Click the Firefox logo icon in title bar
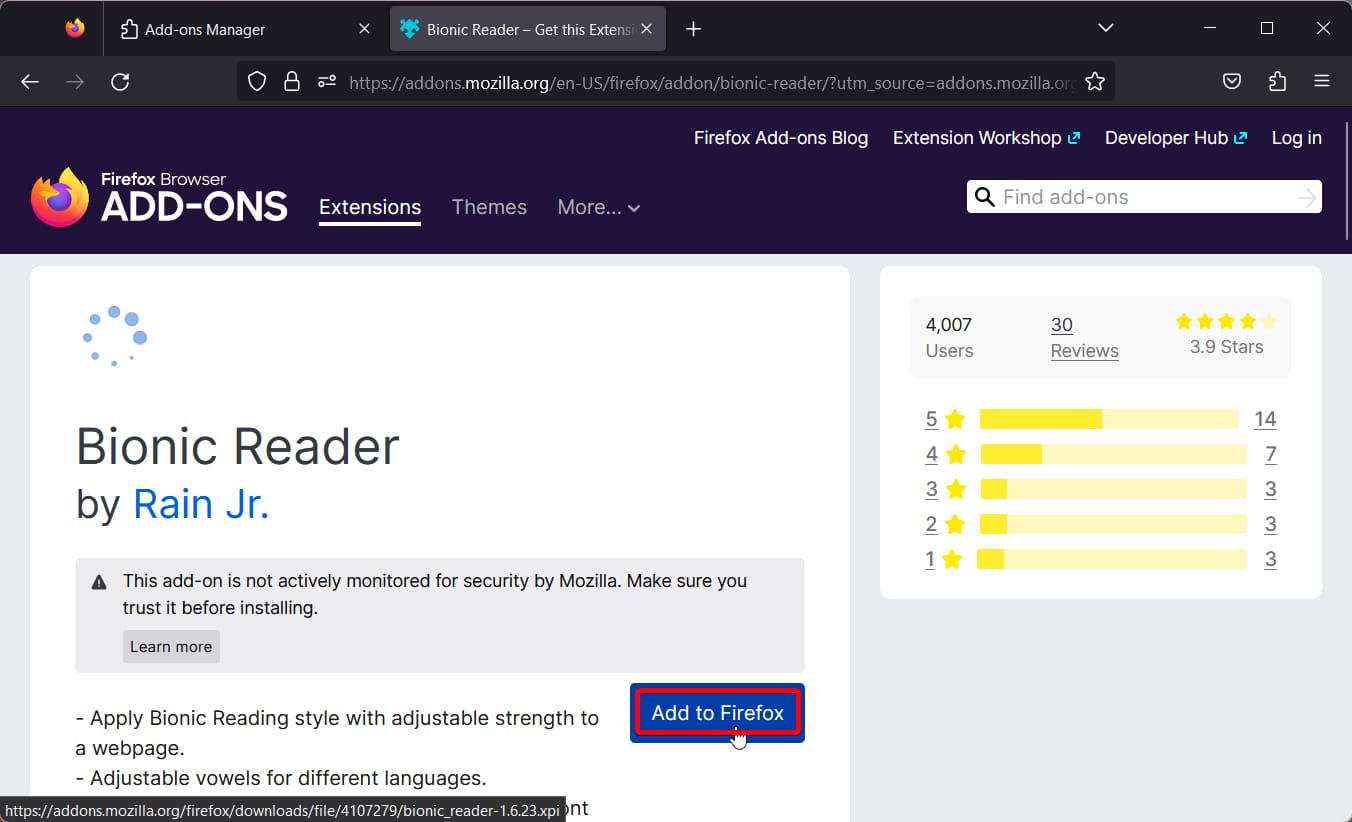Viewport: 1352px width, 822px height. 75,29
